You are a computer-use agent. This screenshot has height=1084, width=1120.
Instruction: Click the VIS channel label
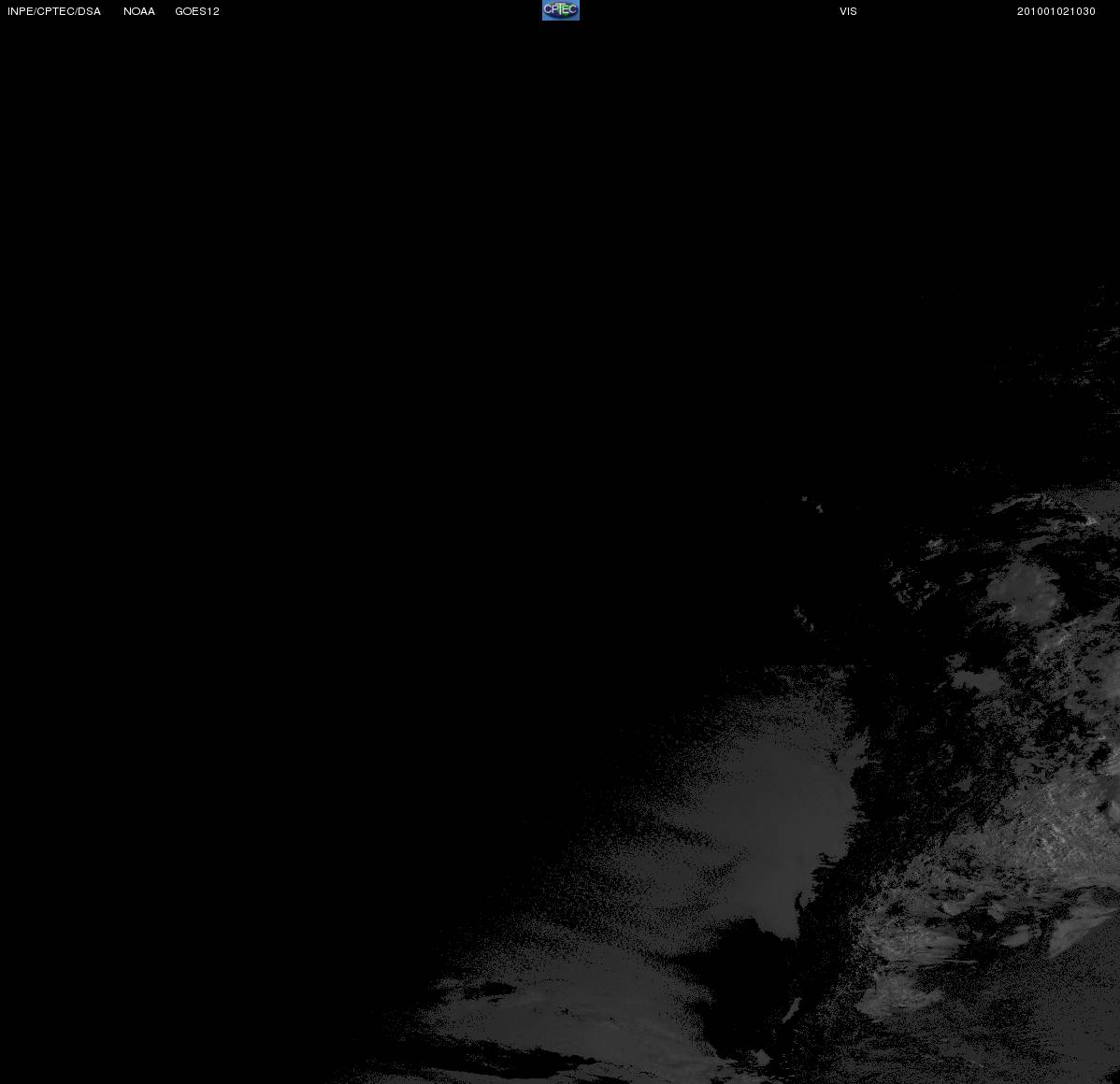coord(849,11)
